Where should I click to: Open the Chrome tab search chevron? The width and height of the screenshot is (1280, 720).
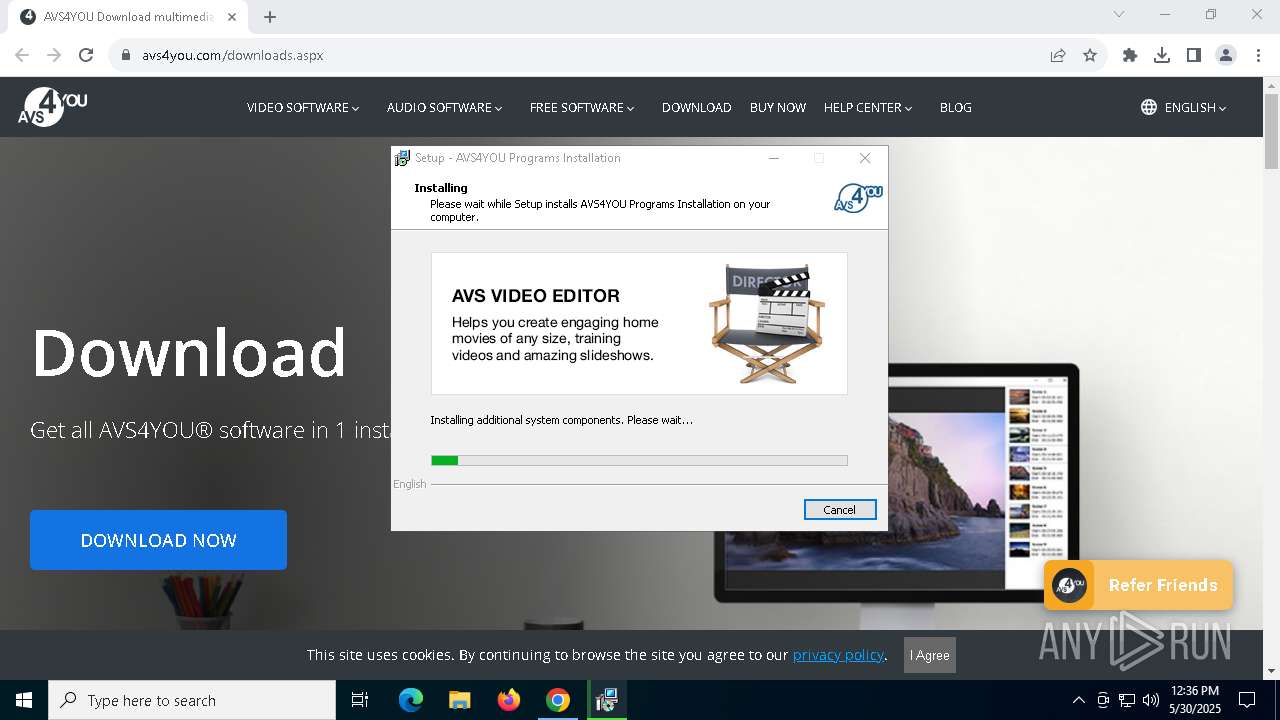point(1119,15)
